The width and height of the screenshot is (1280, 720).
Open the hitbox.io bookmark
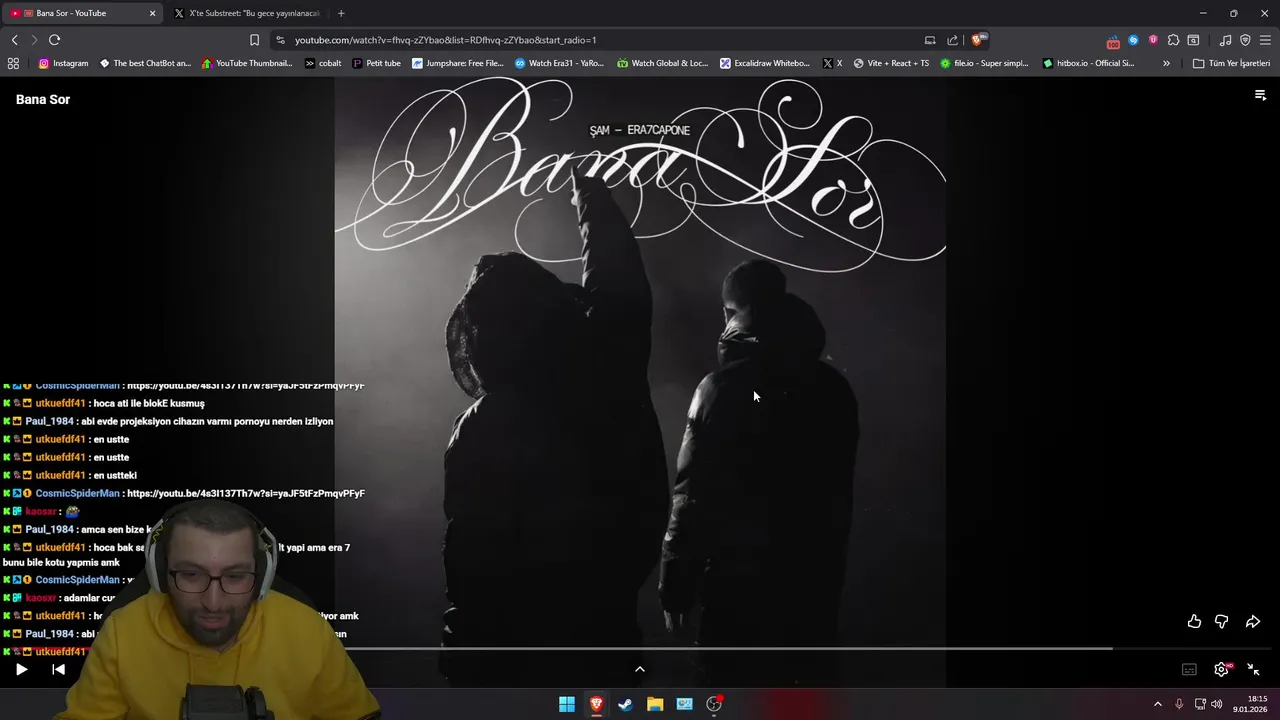pos(1088,63)
